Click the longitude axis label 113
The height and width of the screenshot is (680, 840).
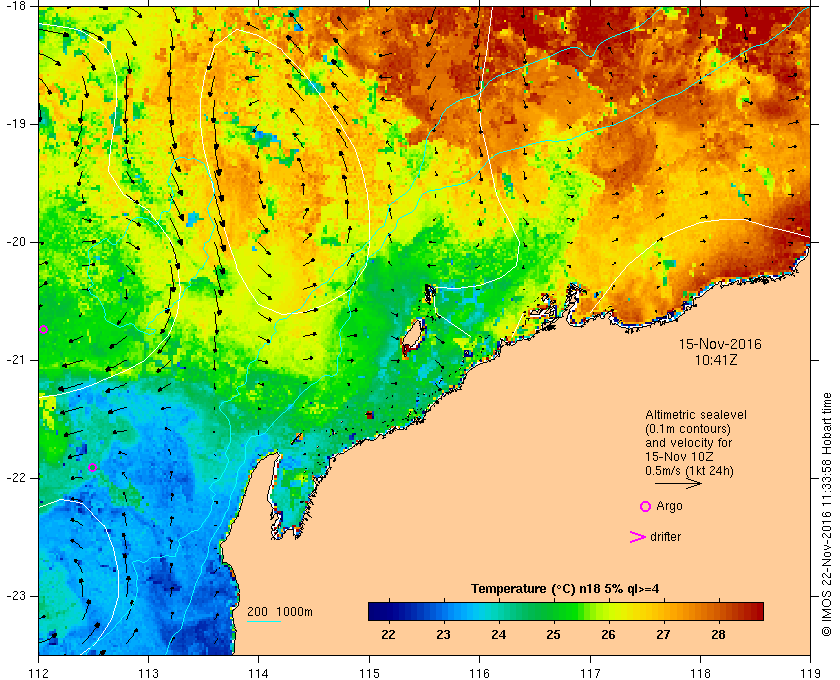(x=148, y=673)
